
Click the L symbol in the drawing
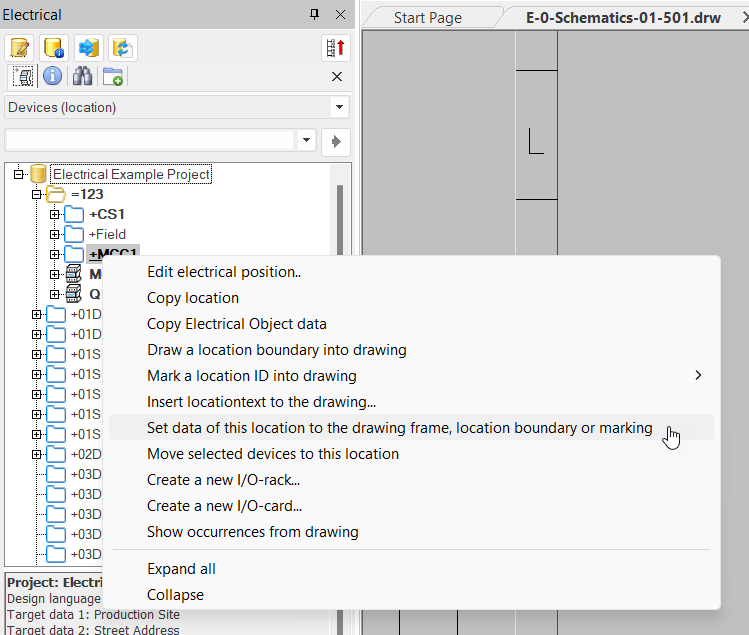pos(536,141)
